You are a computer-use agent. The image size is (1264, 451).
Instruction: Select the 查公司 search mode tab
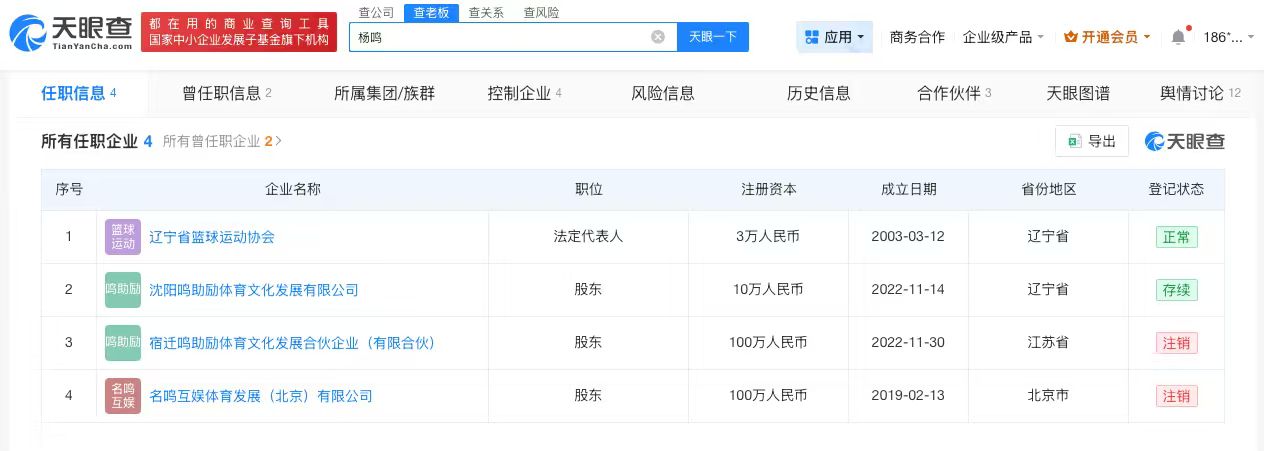pyautogui.click(x=376, y=13)
